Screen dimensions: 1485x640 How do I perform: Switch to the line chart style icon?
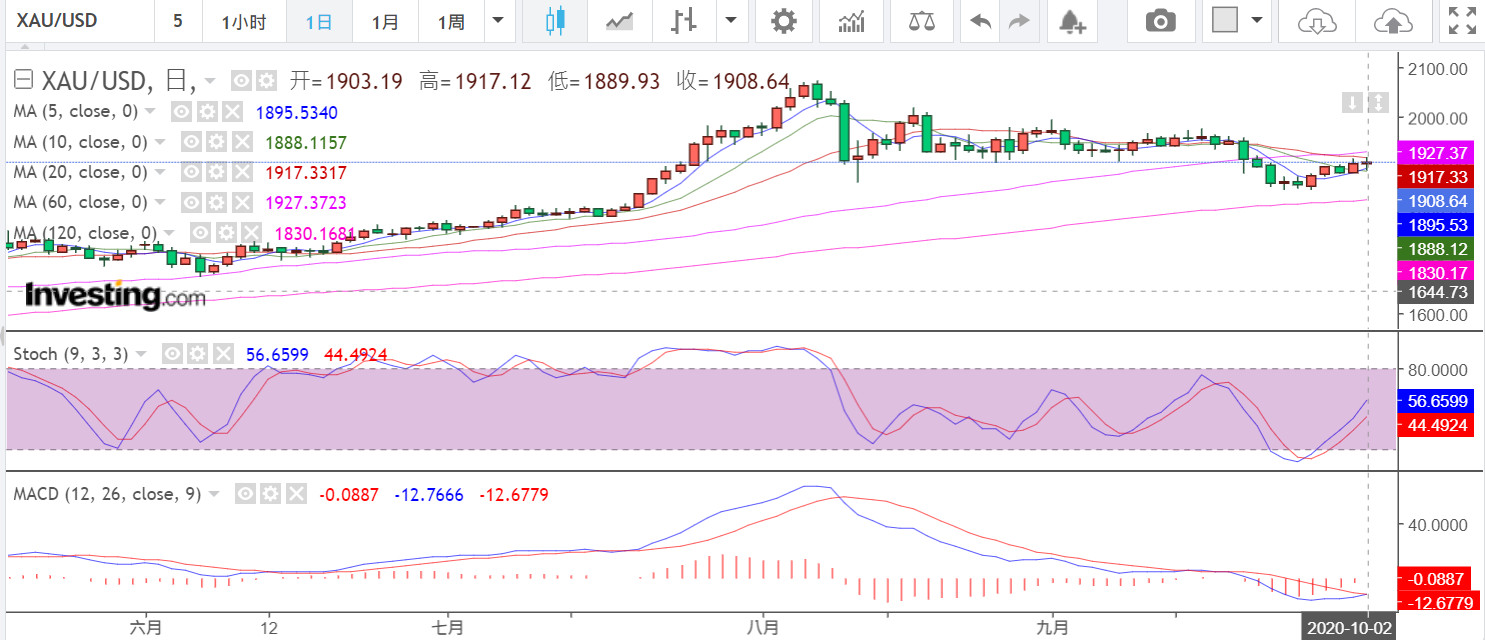[619, 21]
